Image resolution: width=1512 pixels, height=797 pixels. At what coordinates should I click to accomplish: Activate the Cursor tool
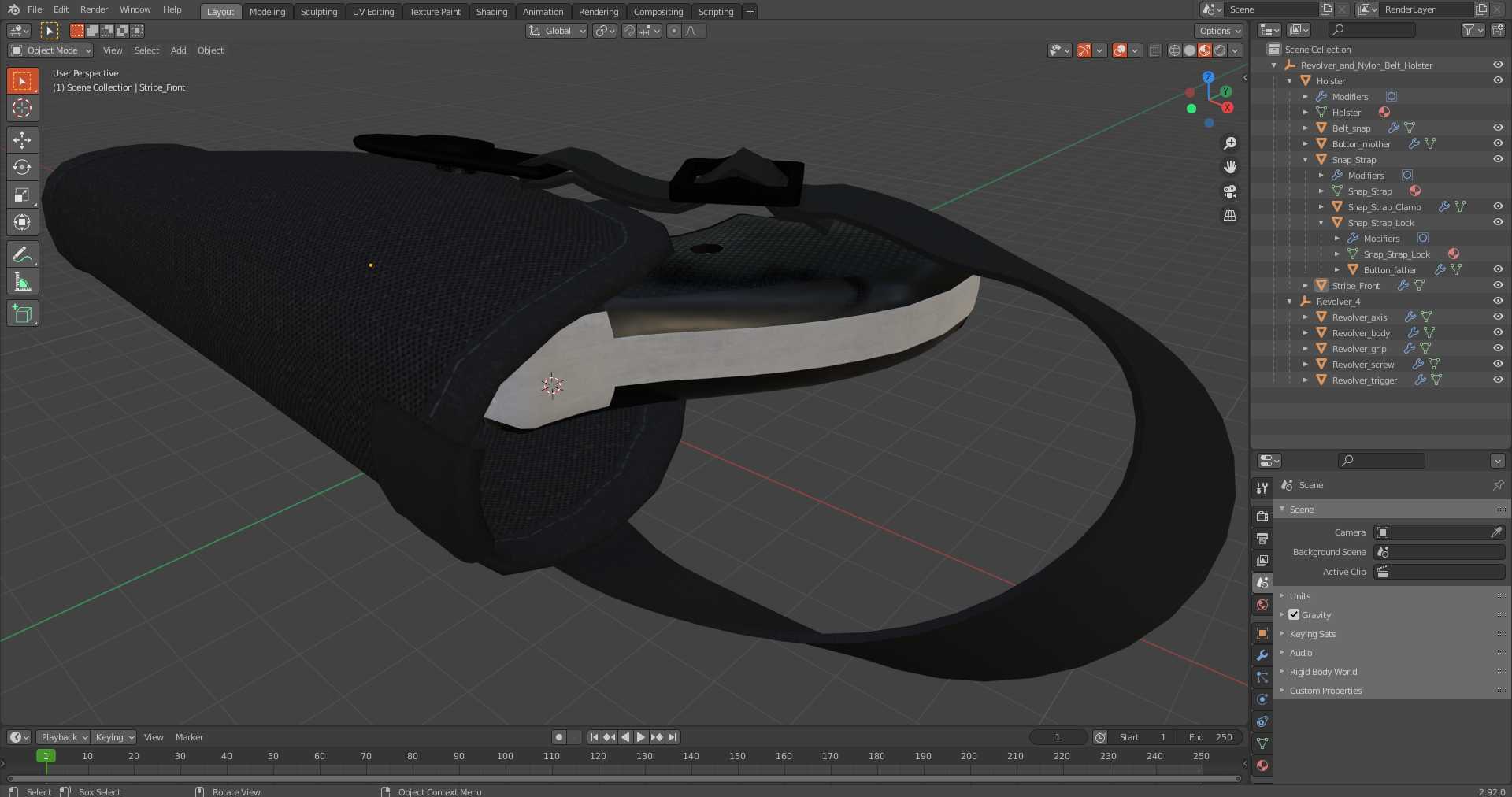(x=23, y=108)
